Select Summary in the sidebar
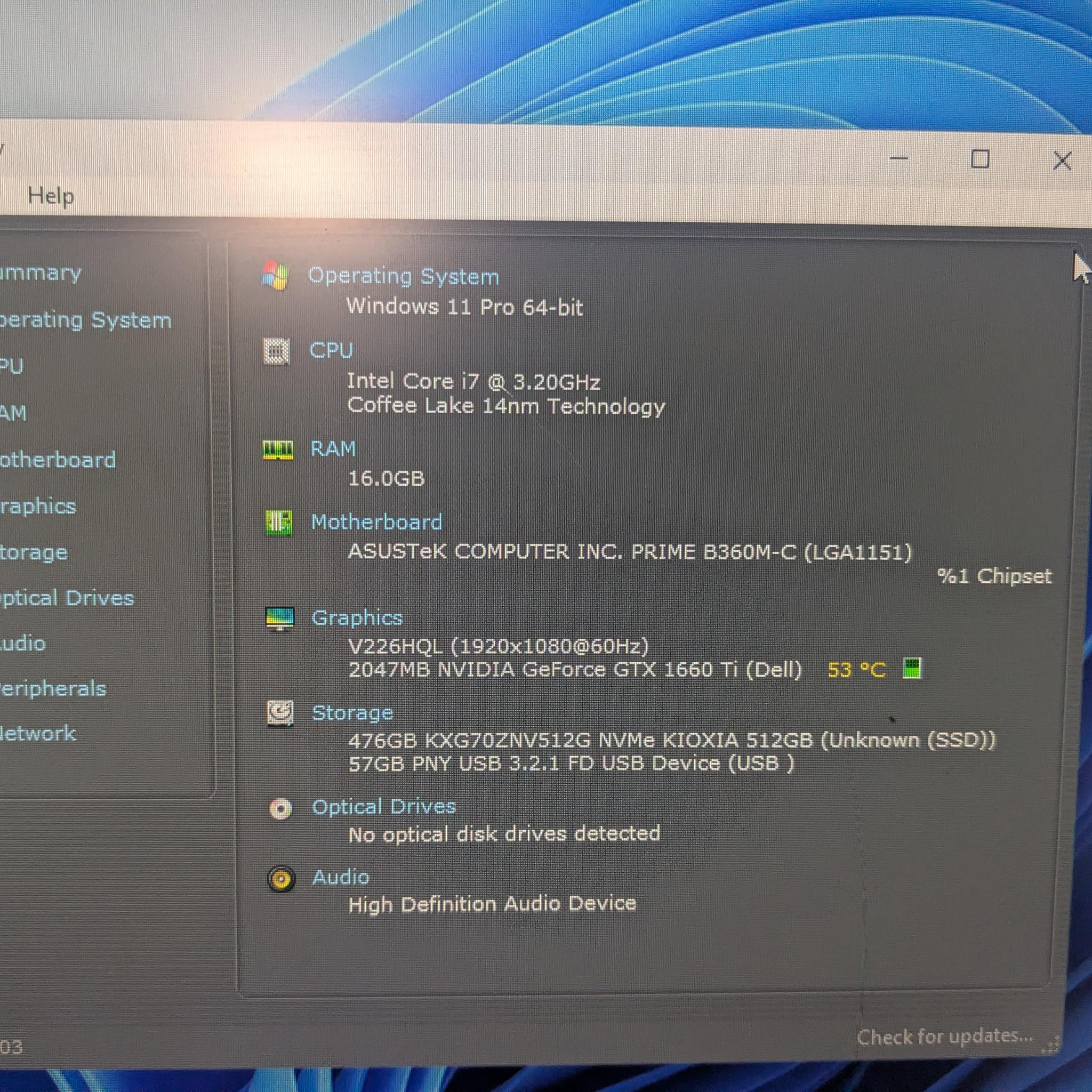This screenshot has height=1092, width=1092. (41, 273)
